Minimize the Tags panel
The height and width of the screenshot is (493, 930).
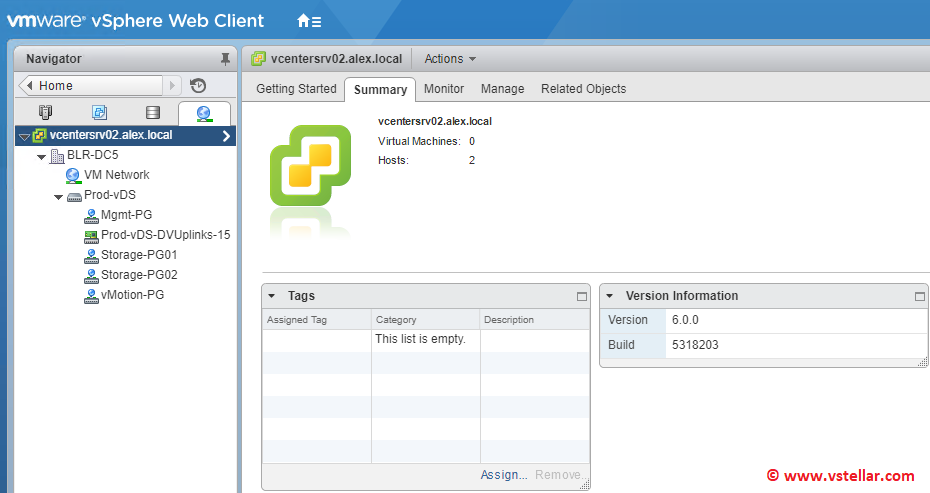[582, 297]
